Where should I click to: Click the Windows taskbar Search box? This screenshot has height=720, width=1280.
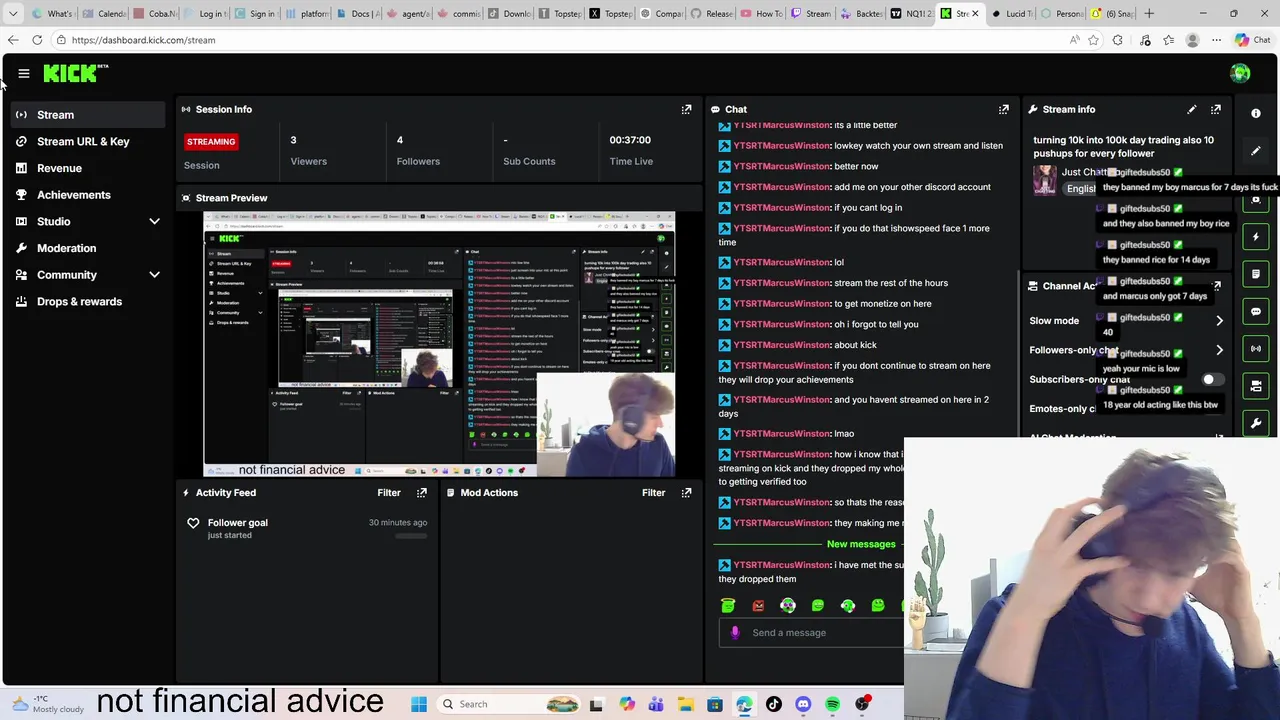[510, 704]
